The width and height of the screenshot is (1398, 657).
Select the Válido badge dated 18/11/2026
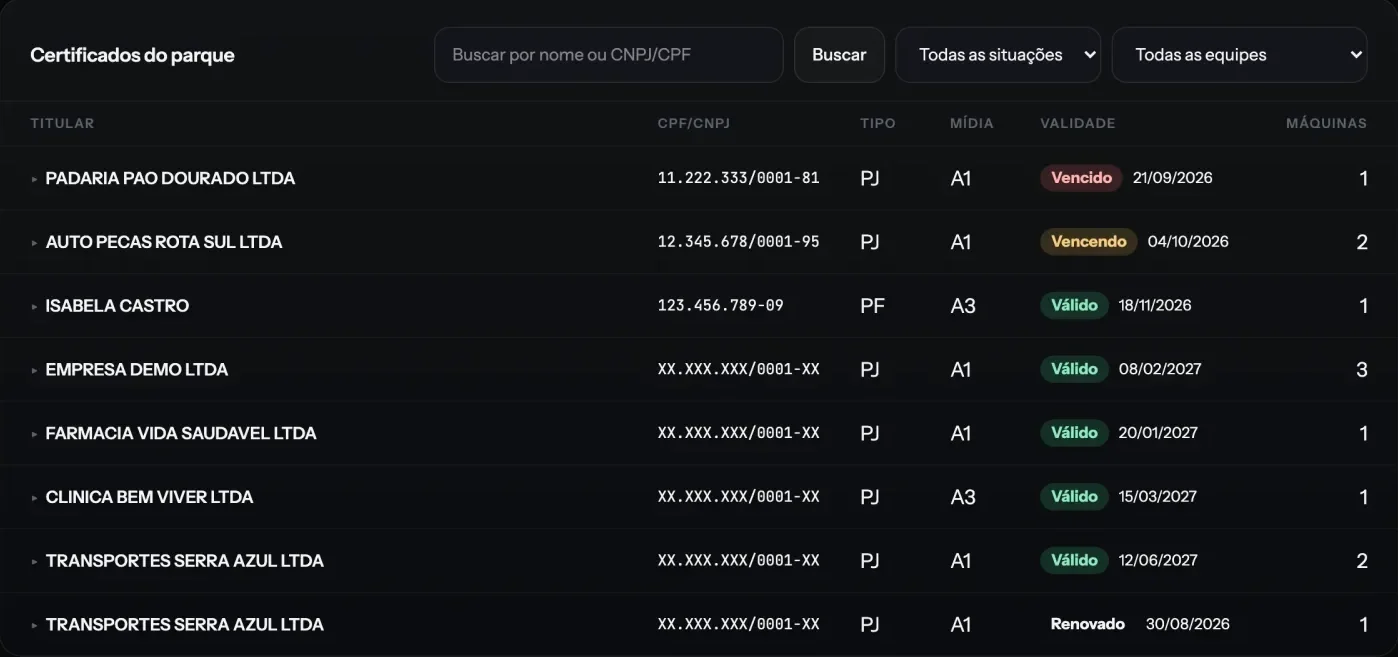click(x=1074, y=305)
